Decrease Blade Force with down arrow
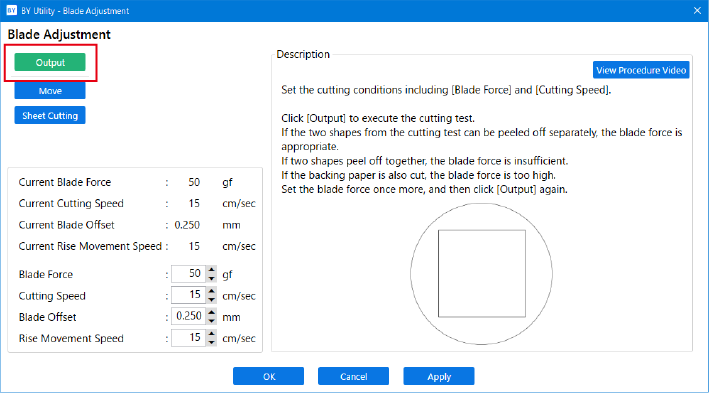709x393 pixels. (x=212, y=278)
